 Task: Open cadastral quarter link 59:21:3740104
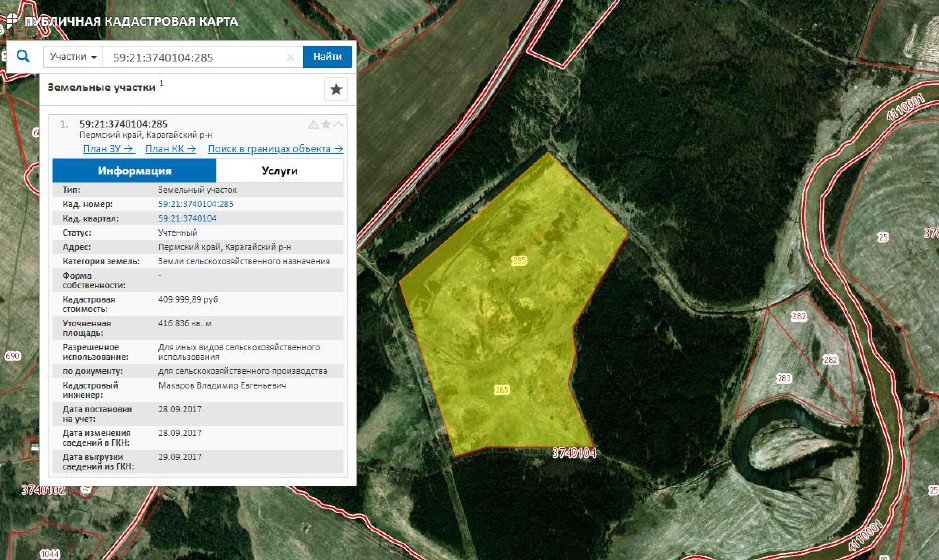click(187, 218)
